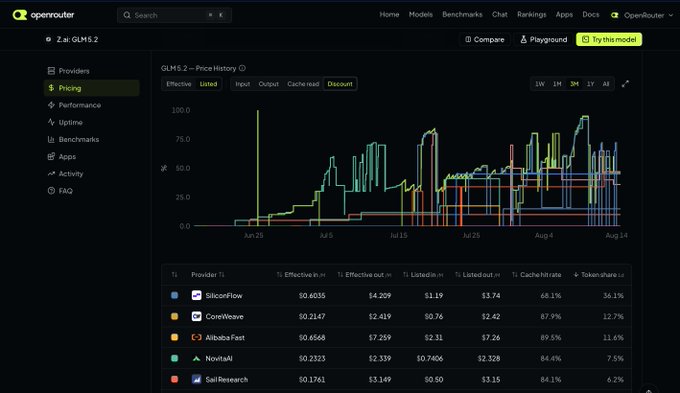Switch chart to Cache read pricing
The image size is (680, 393).
[x=303, y=84]
